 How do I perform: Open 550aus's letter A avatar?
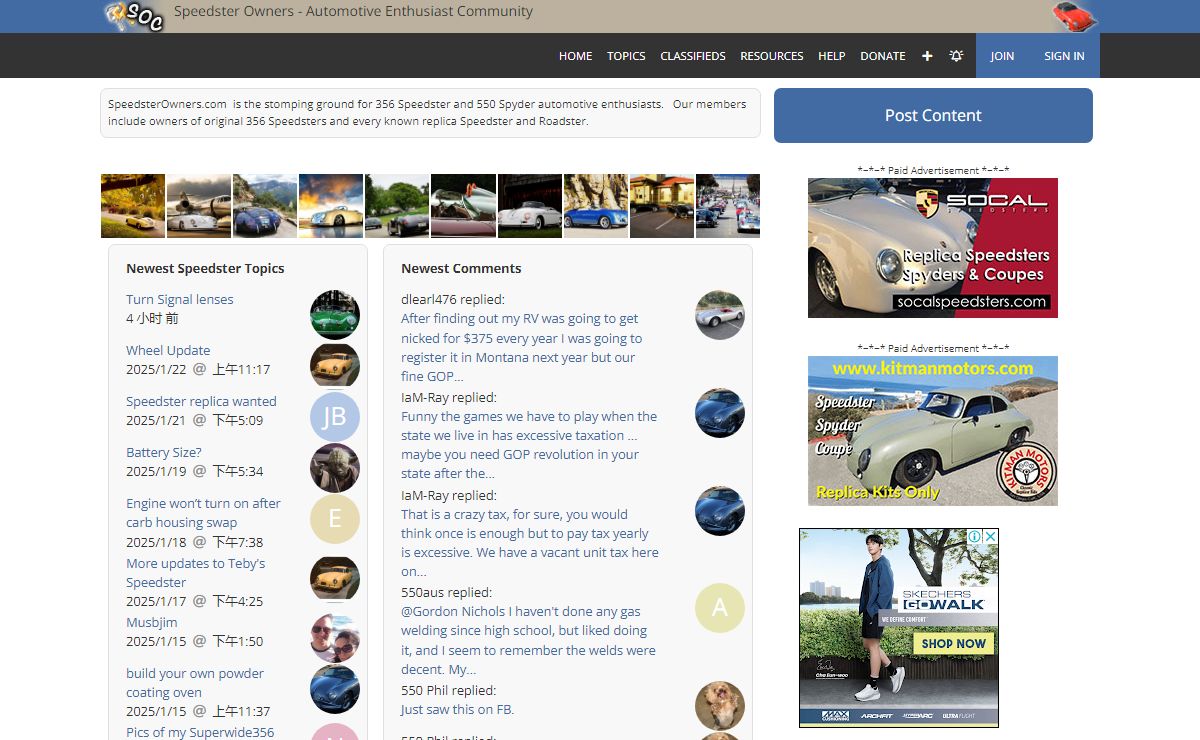coord(720,608)
